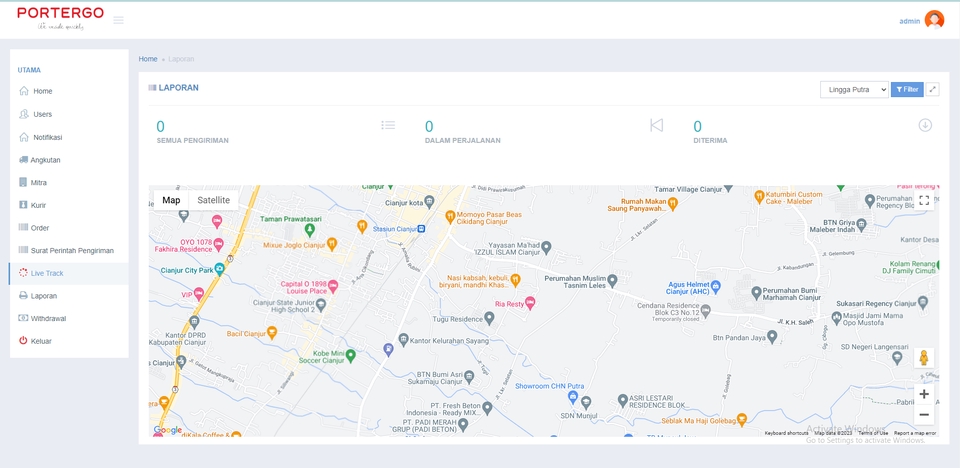This screenshot has width=960, height=468.
Task: Click the Google logo on the map
Action: 167,430
